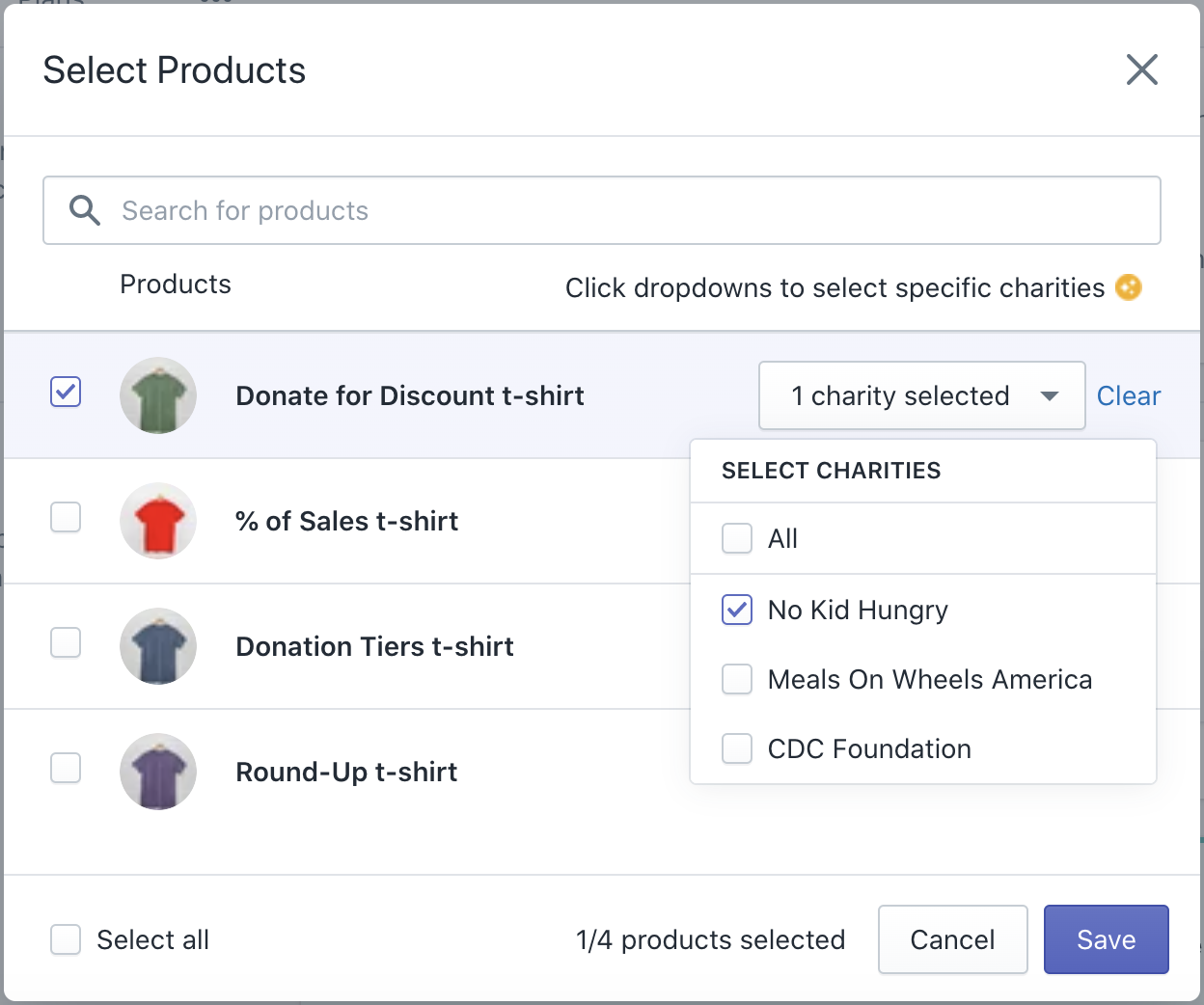This screenshot has height=1005, width=1204.
Task: Click the blue Donation Tiers t-shirt thumbnail
Action: pyautogui.click(x=158, y=646)
